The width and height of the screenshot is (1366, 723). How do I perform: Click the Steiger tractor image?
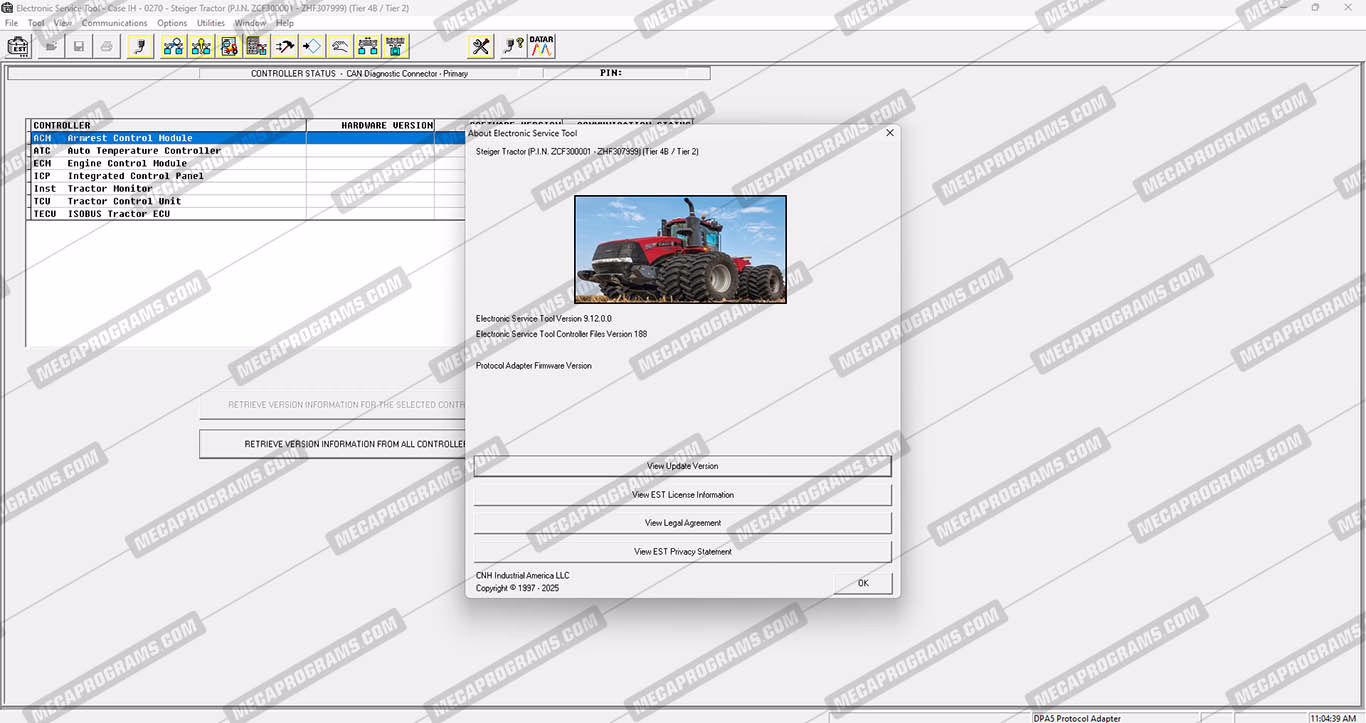[x=680, y=249]
